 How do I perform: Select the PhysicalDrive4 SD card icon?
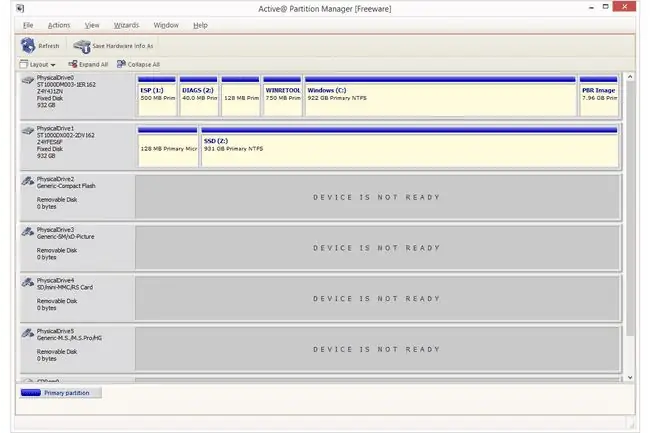pyautogui.click(x=28, y=283)
